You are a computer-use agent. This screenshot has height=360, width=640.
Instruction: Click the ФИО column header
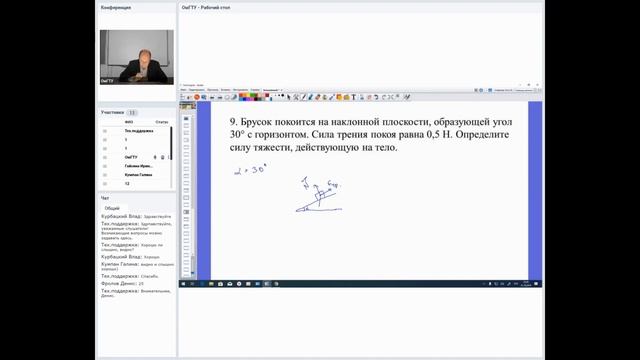tap(129, 122)
